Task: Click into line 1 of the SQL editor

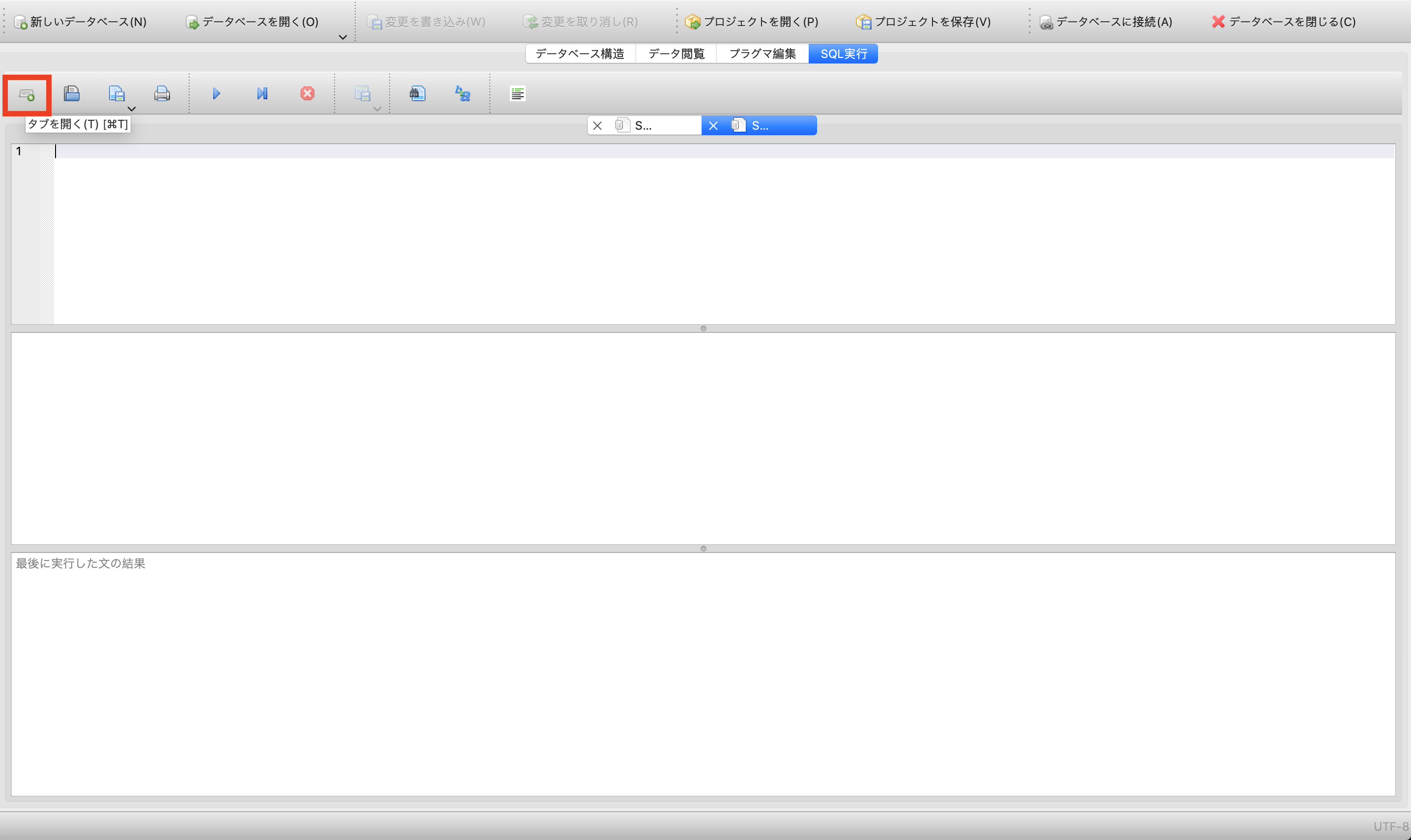Action: pos(724,151)
